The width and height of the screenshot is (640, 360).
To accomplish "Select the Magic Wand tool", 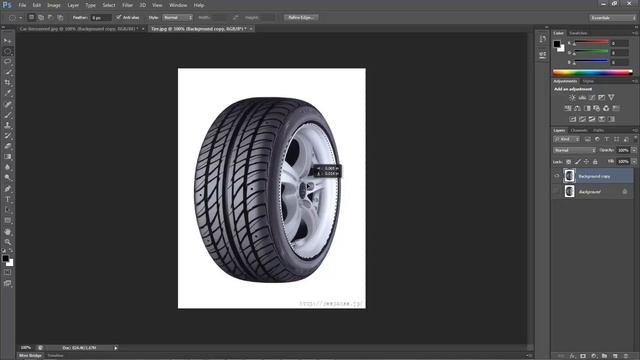I will click(x=7, y=72).
